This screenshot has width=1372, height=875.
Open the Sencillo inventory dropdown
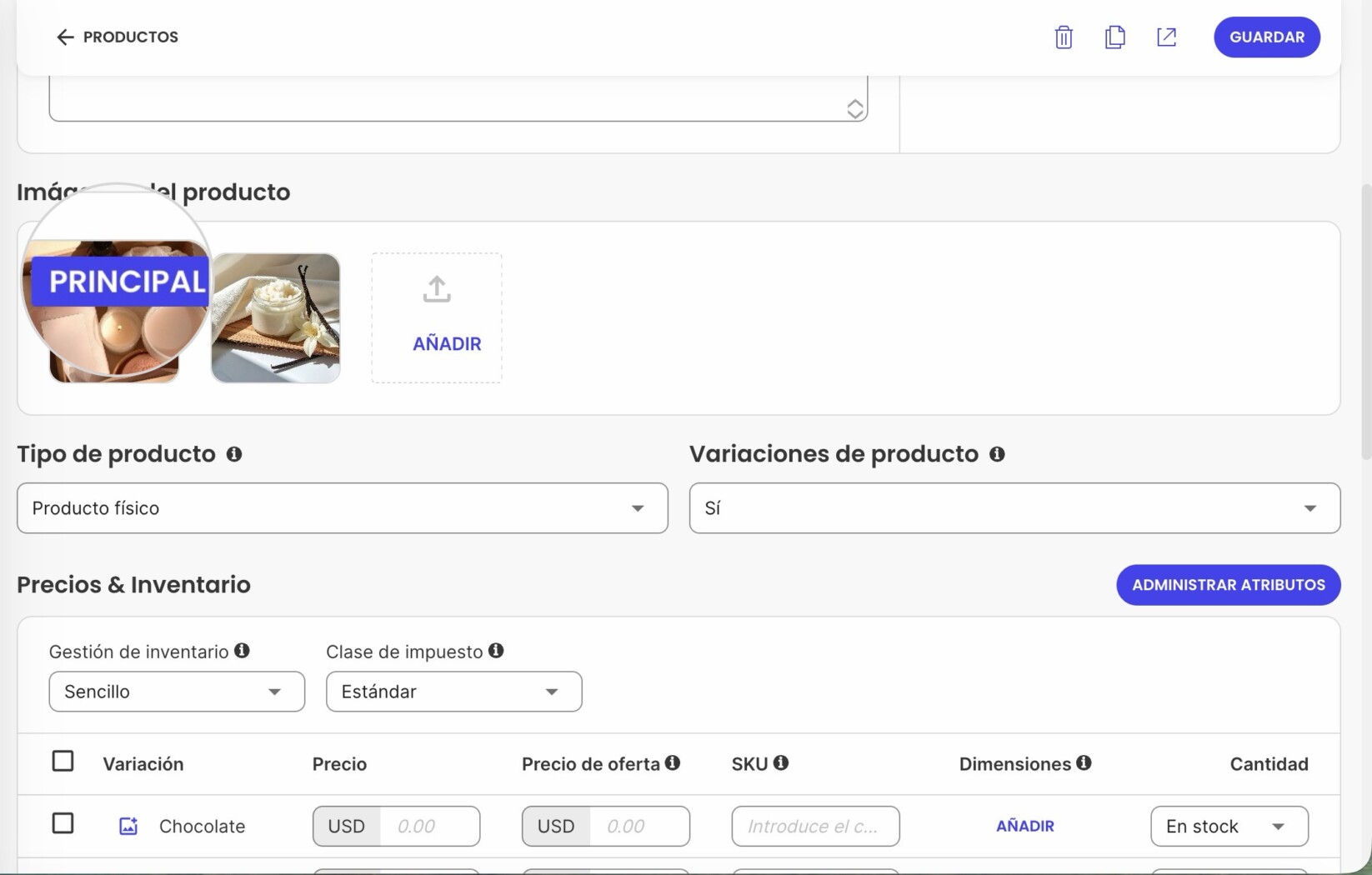pos(177,692)
